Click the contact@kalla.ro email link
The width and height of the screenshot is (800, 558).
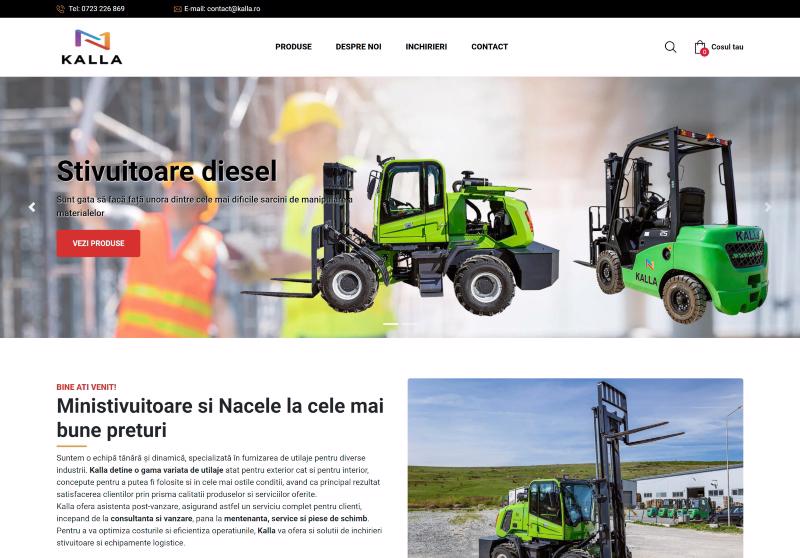(x=234, y=9)
